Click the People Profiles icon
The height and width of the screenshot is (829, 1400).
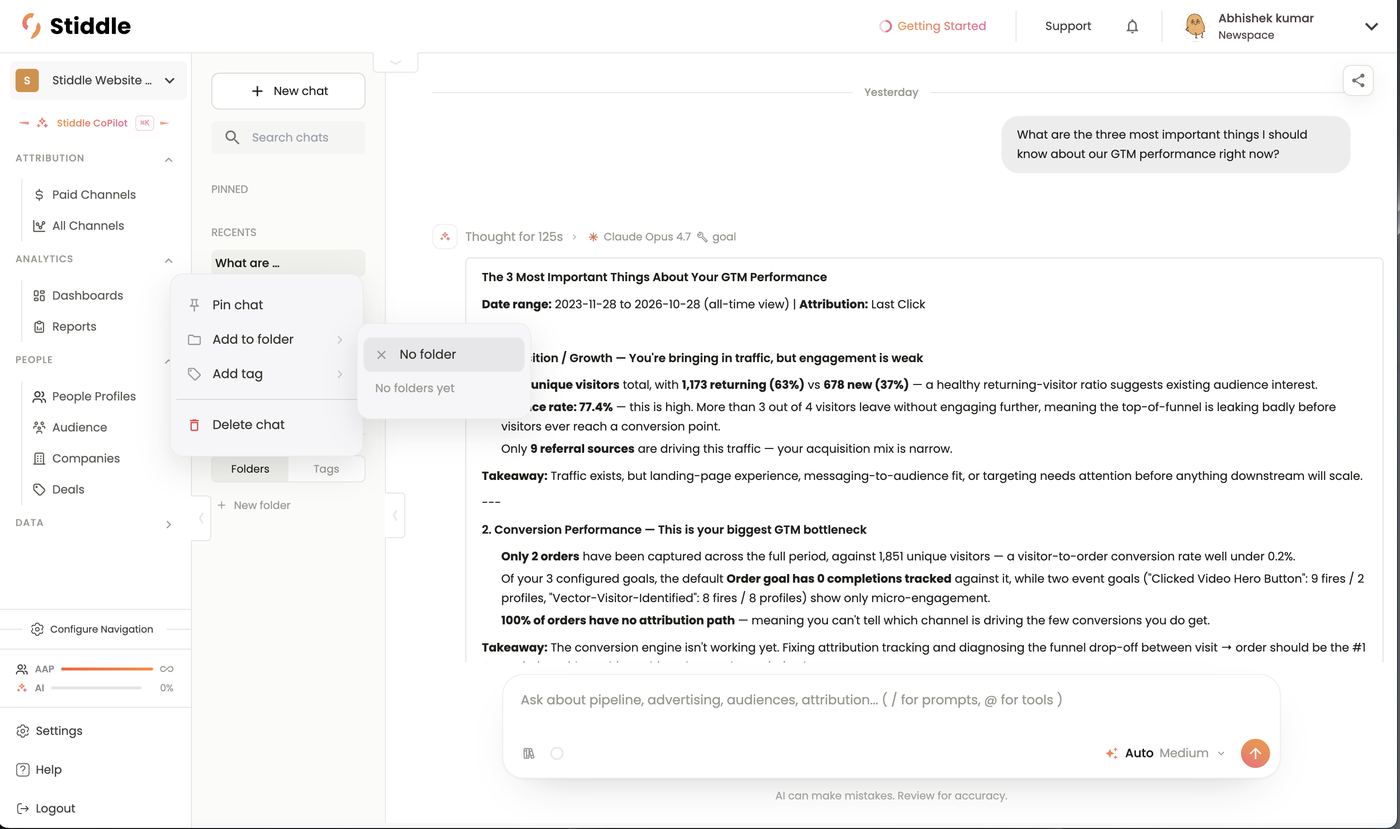(39, 397)
